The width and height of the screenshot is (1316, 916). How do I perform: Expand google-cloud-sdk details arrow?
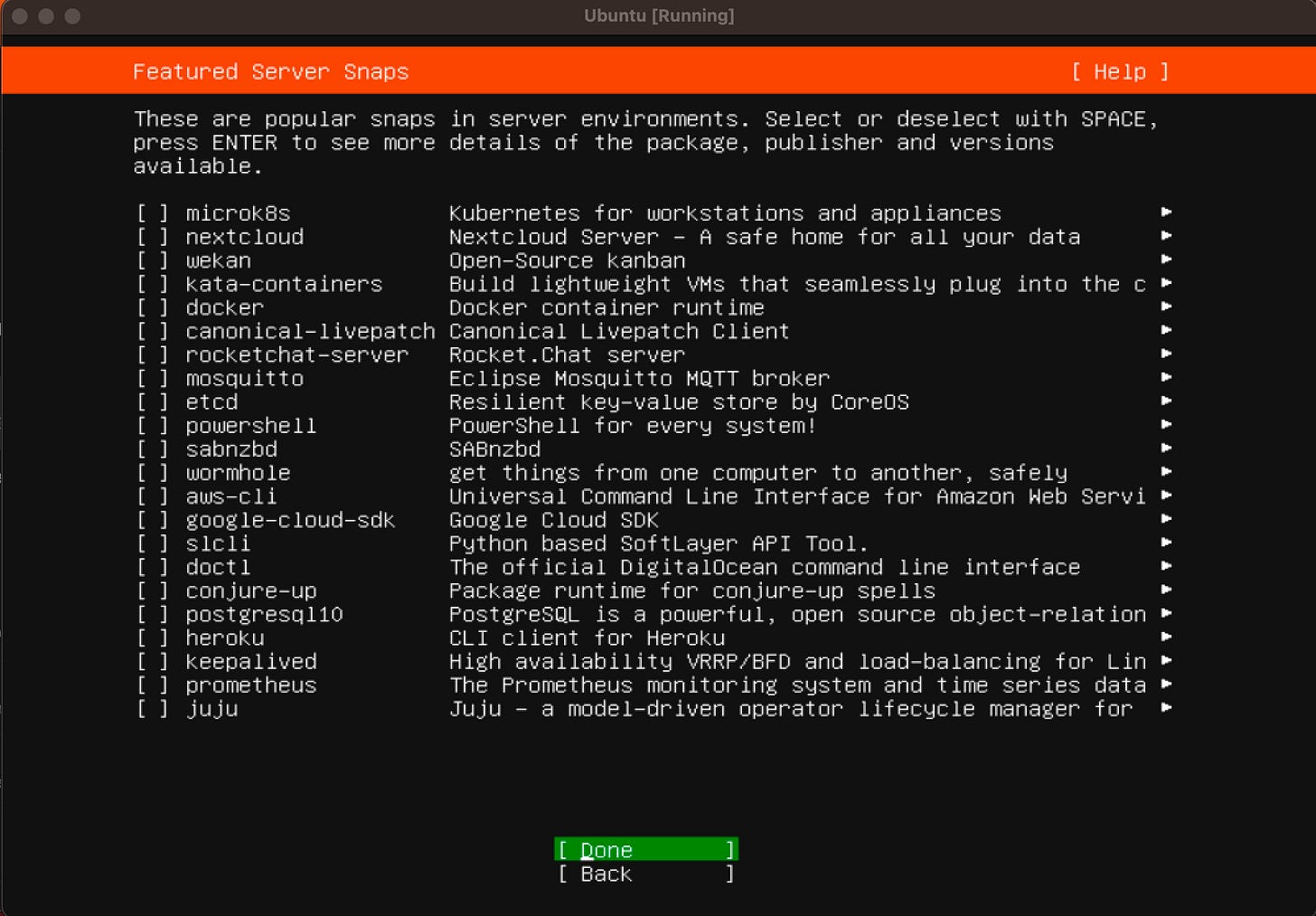tap(1167, 518)
